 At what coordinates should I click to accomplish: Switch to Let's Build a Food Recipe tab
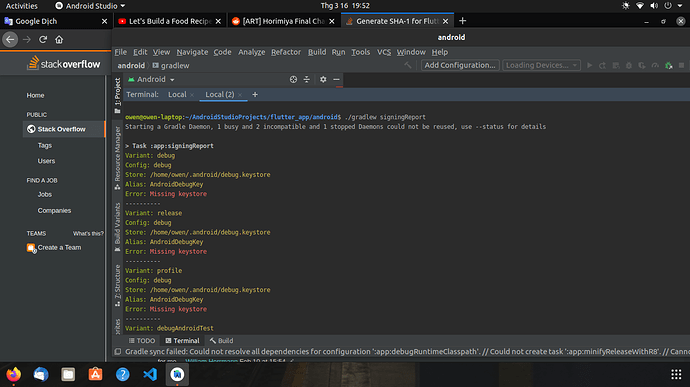(x=170, y=21)
